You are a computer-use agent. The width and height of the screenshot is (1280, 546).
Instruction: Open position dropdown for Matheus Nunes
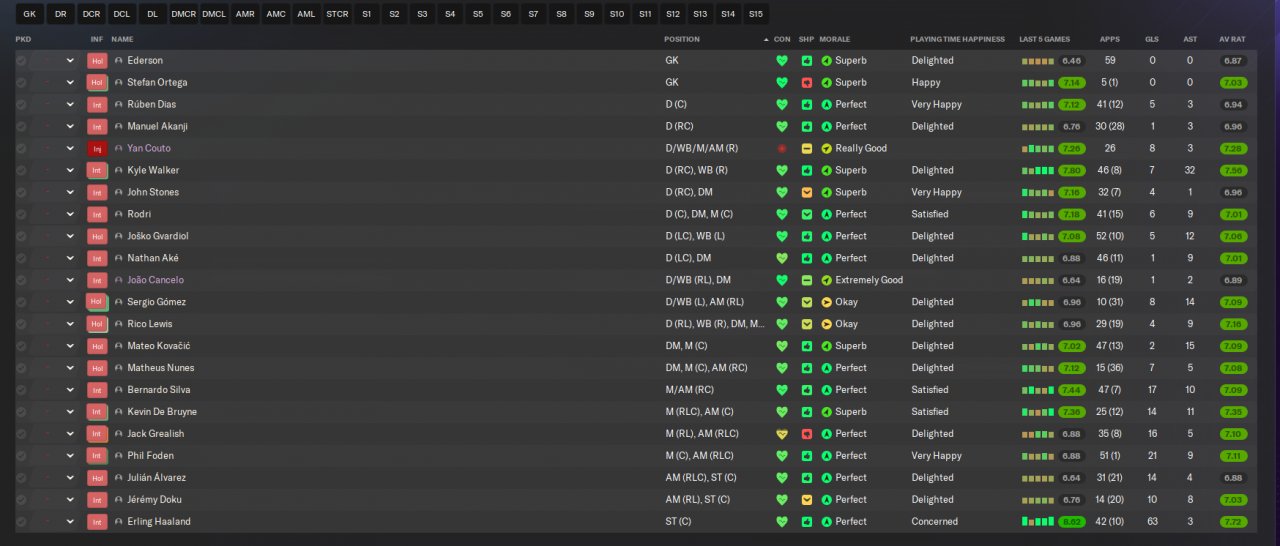(70, 368)
